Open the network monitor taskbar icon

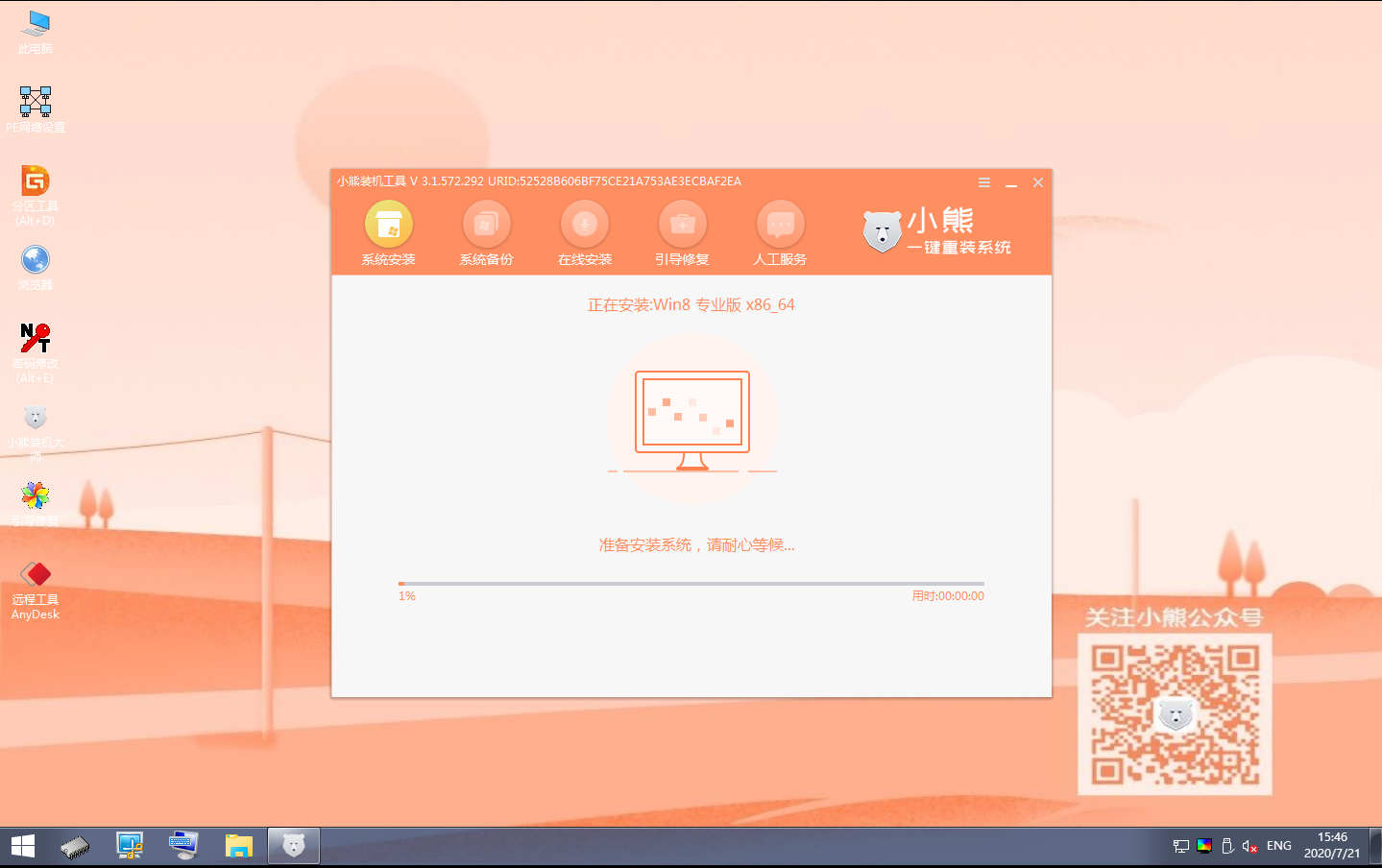click(130, 846)
